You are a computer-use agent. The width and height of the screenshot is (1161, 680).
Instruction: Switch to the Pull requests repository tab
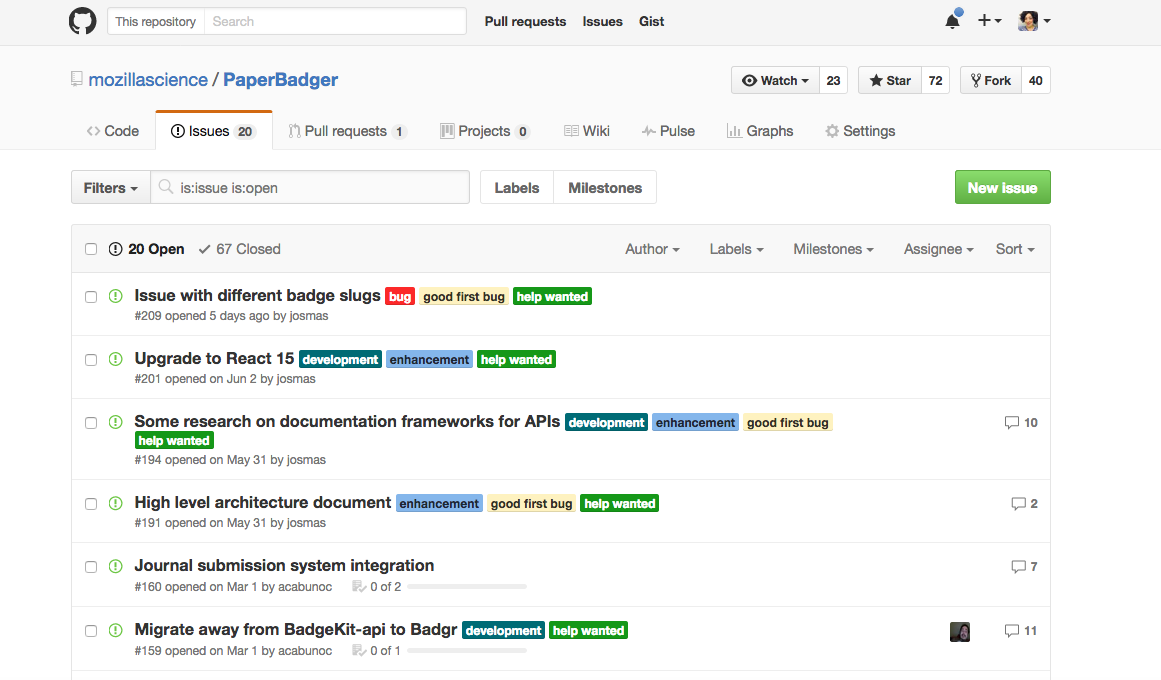(347, 131)
